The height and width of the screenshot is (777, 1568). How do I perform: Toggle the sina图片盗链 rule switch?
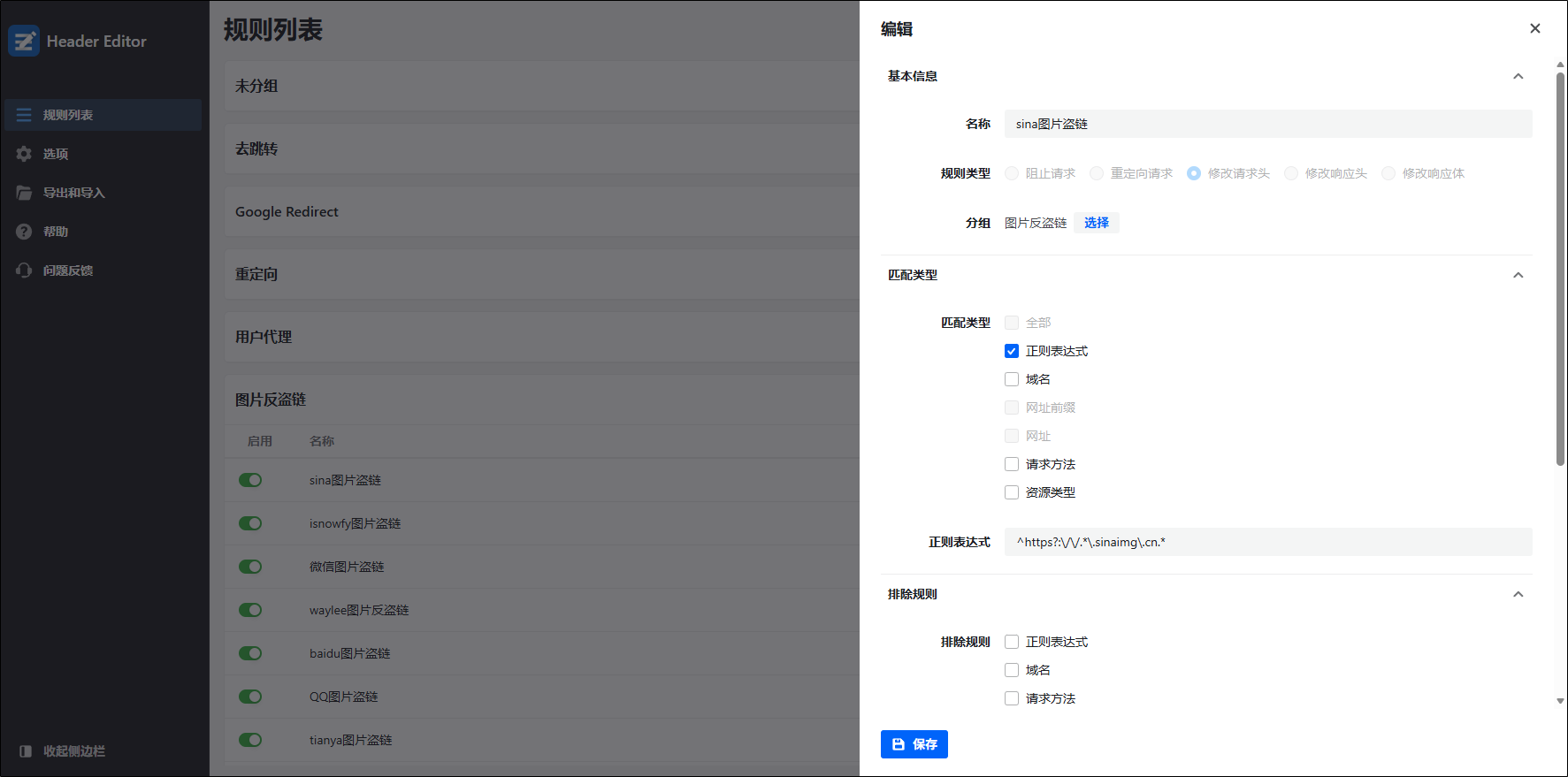[x=250, y=480]
